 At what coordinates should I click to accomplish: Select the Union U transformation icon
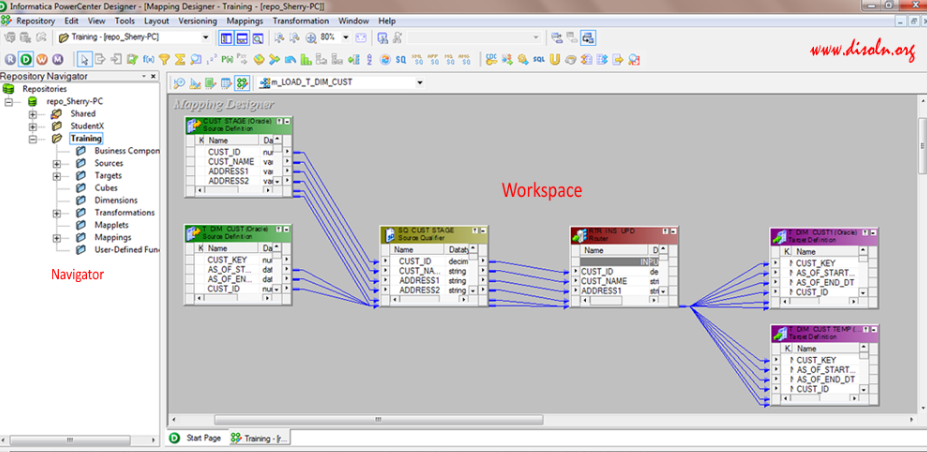coord(555,59)
